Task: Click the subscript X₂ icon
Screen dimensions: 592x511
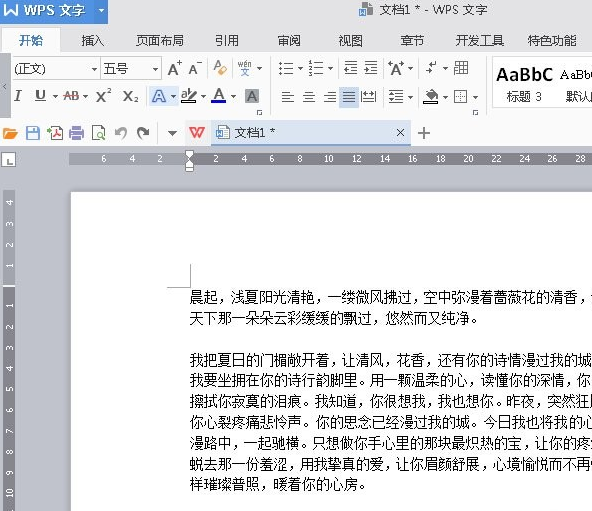Action: click(130, 96)
